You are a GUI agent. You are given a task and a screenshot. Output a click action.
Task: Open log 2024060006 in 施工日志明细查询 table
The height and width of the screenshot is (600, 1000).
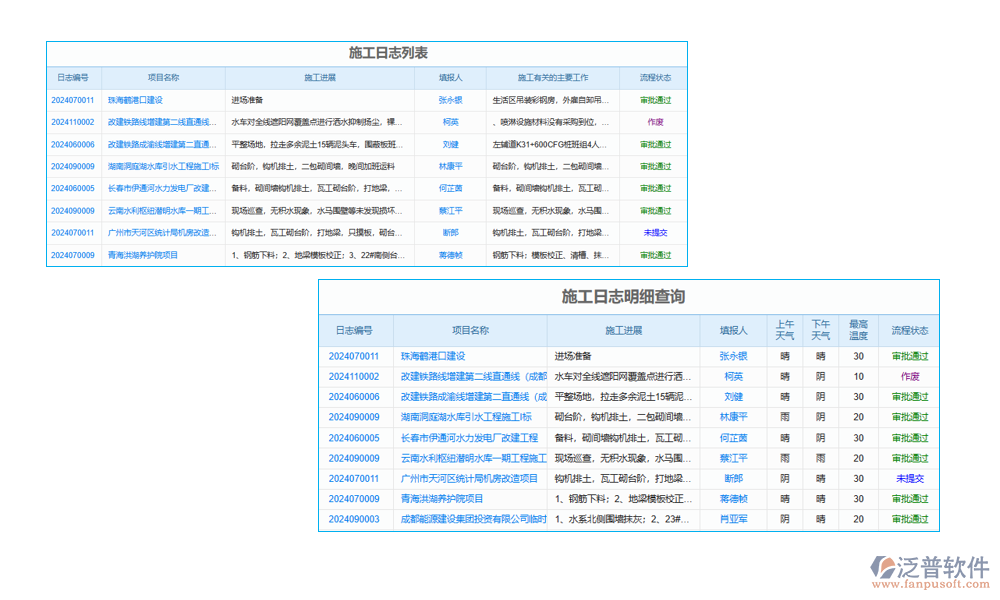(354, 397)
